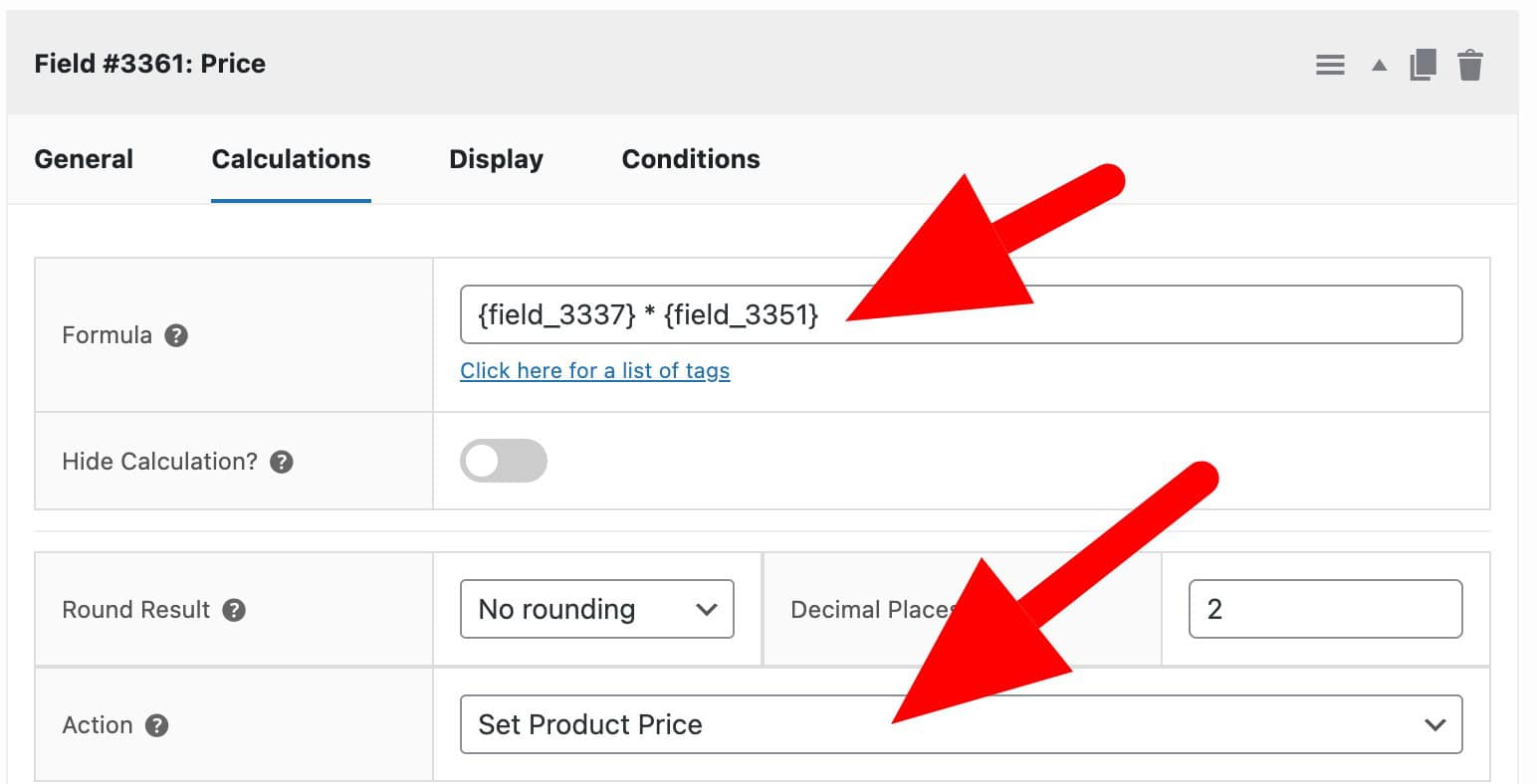The width and height of the screenshot is (1537, 784).
Task: Duplicate the Price field
Action: (x=1423, y=63)
